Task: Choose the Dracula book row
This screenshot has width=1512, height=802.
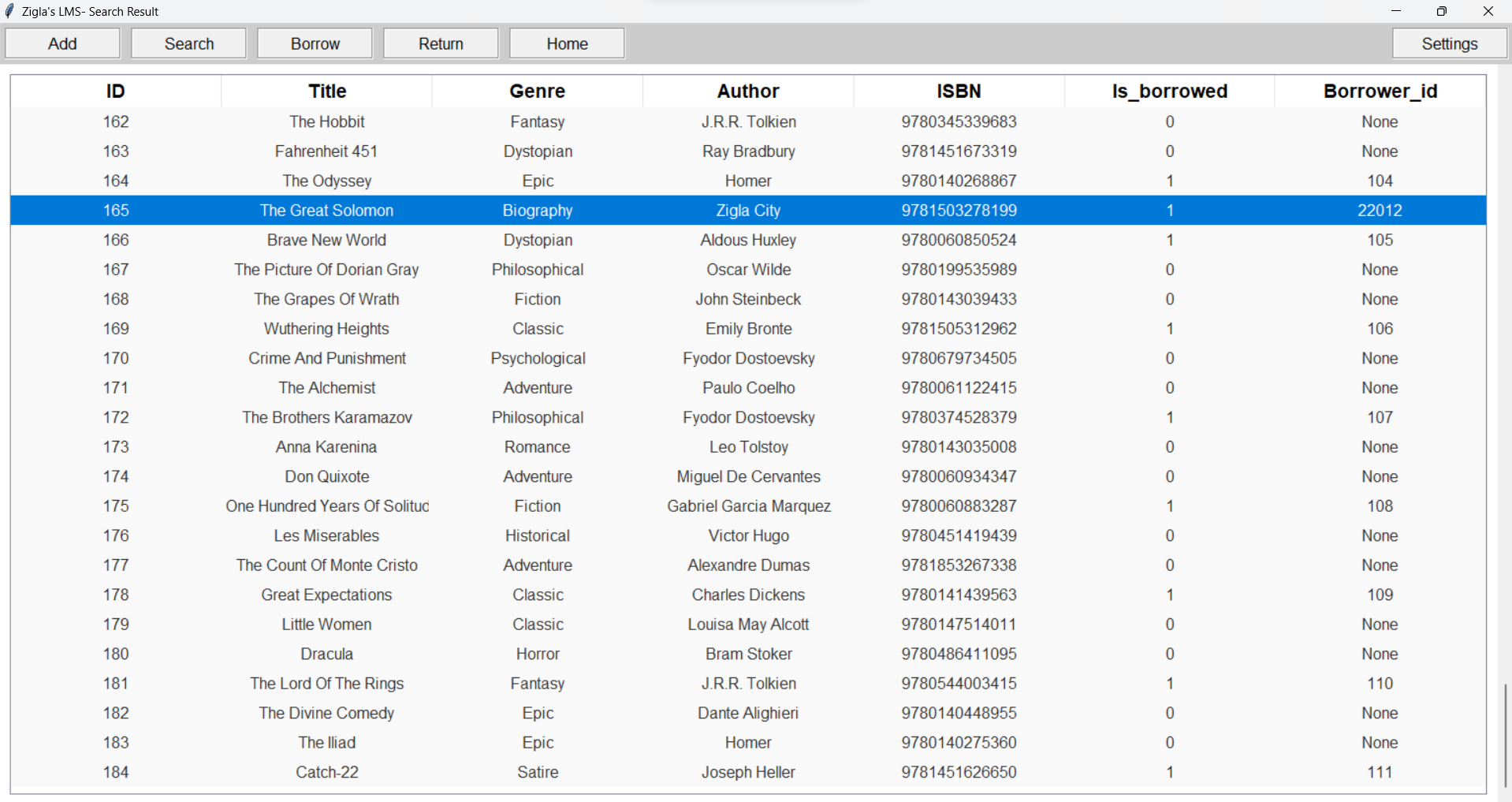Action: pos(326,655)
